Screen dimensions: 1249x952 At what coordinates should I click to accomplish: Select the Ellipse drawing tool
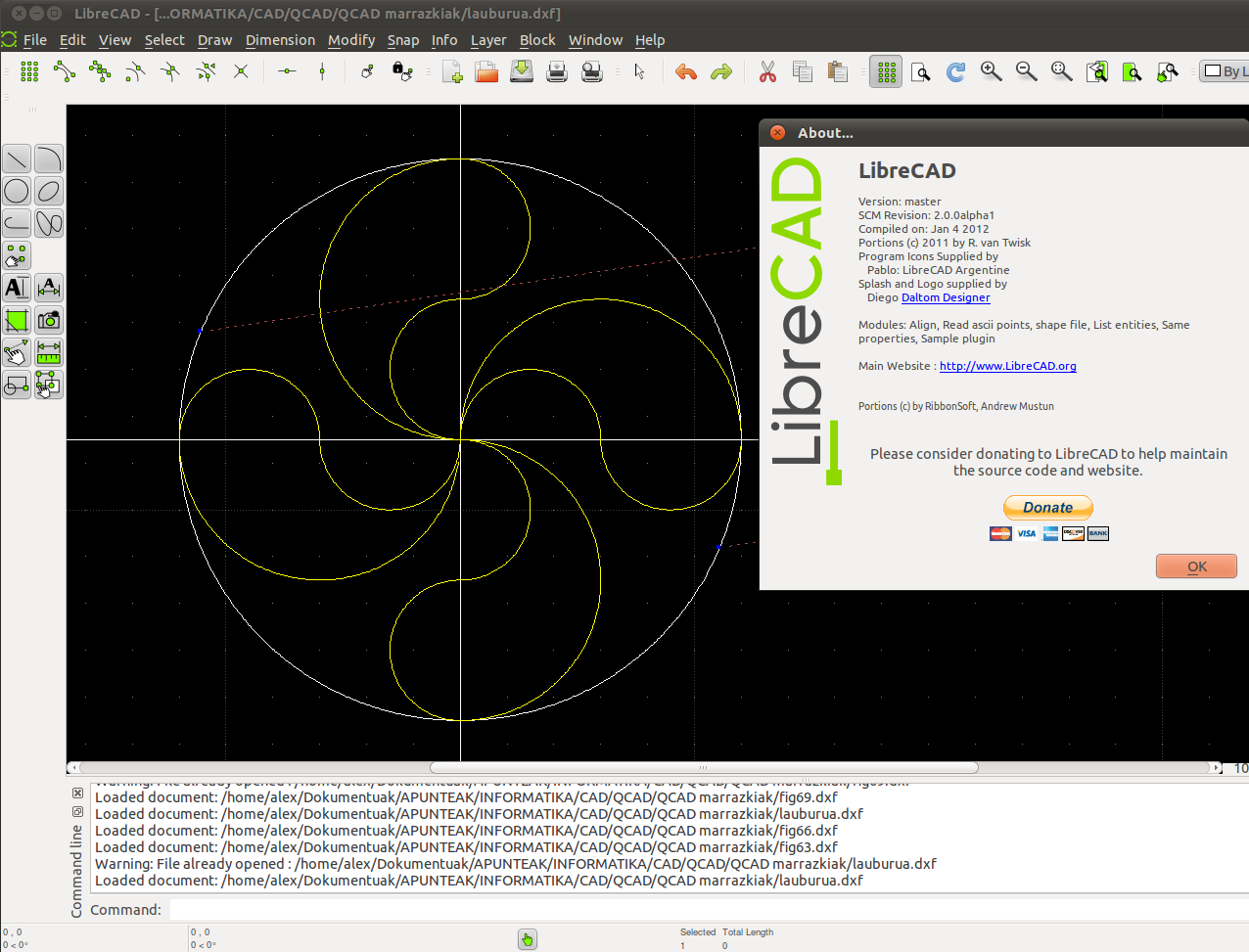[49, 191]
